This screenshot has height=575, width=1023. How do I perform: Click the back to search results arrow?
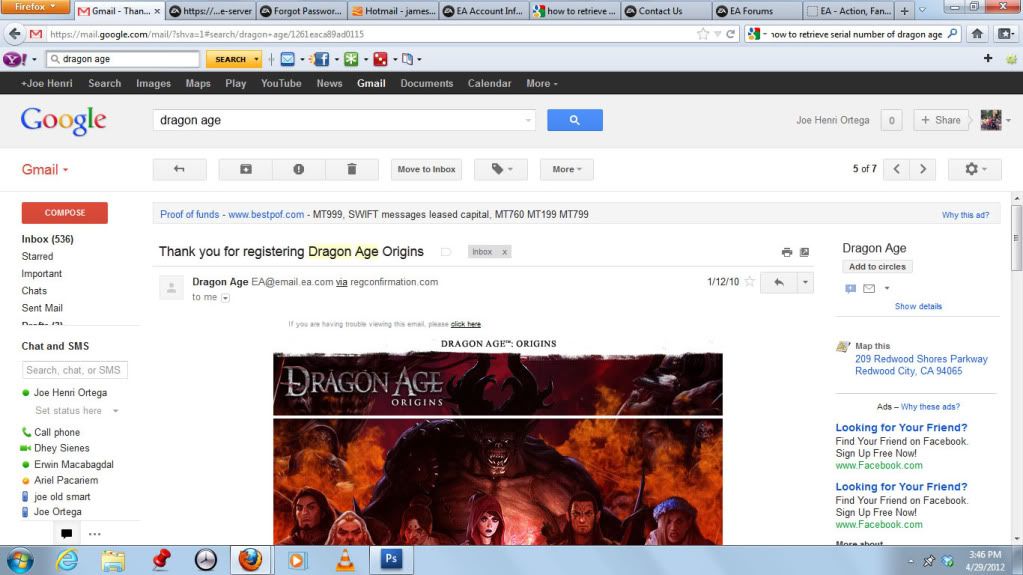point(179,169)
